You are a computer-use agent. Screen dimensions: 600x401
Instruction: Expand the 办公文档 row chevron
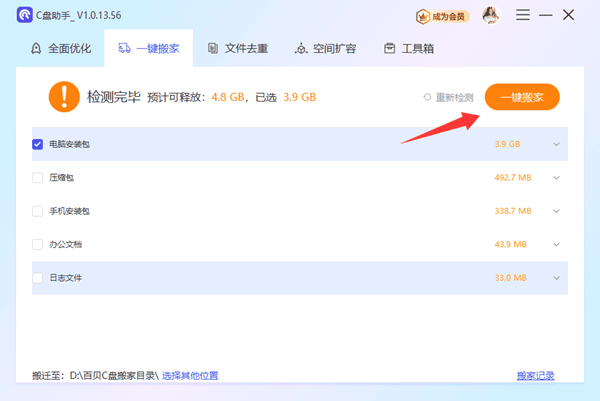tap(556, 245)
